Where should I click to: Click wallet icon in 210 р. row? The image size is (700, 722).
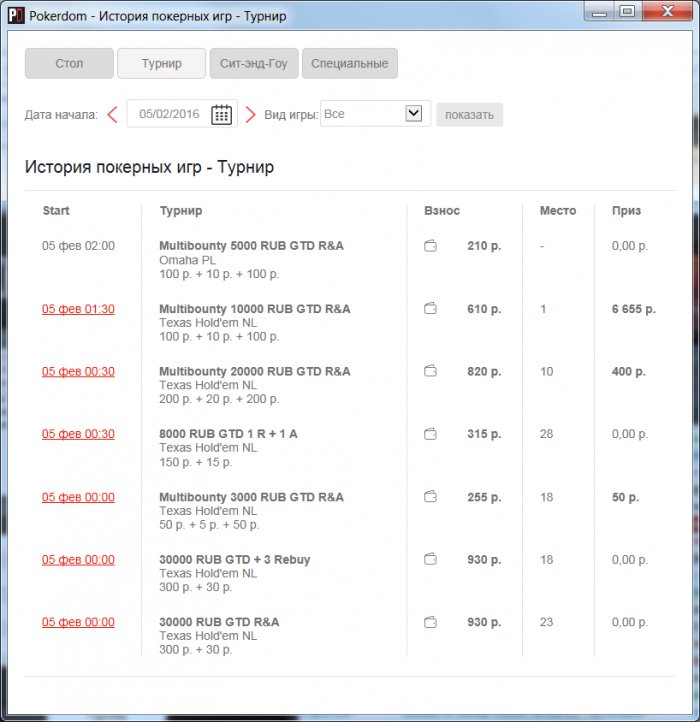430,246
